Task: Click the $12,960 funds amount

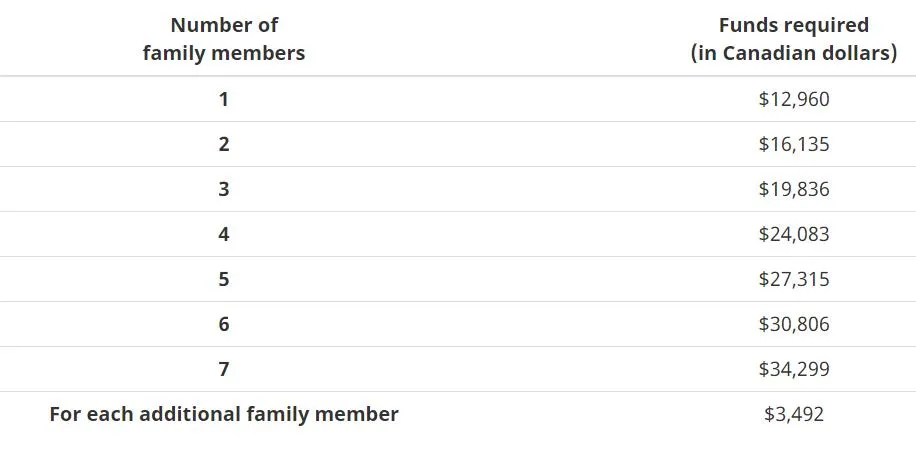Action: (x=794, y=99)
